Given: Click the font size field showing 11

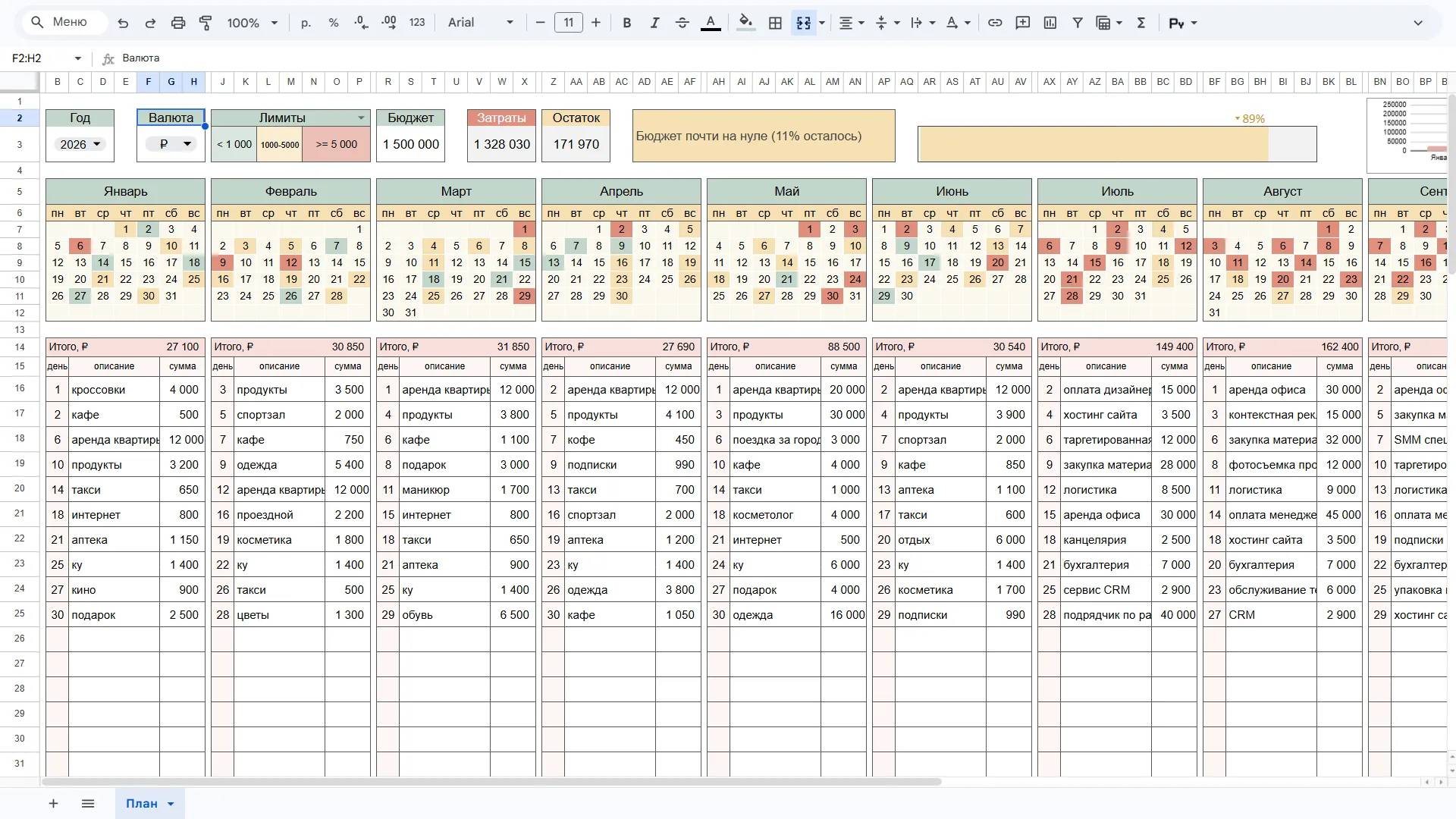Looking at the screenshot, I should coord(569,23).
